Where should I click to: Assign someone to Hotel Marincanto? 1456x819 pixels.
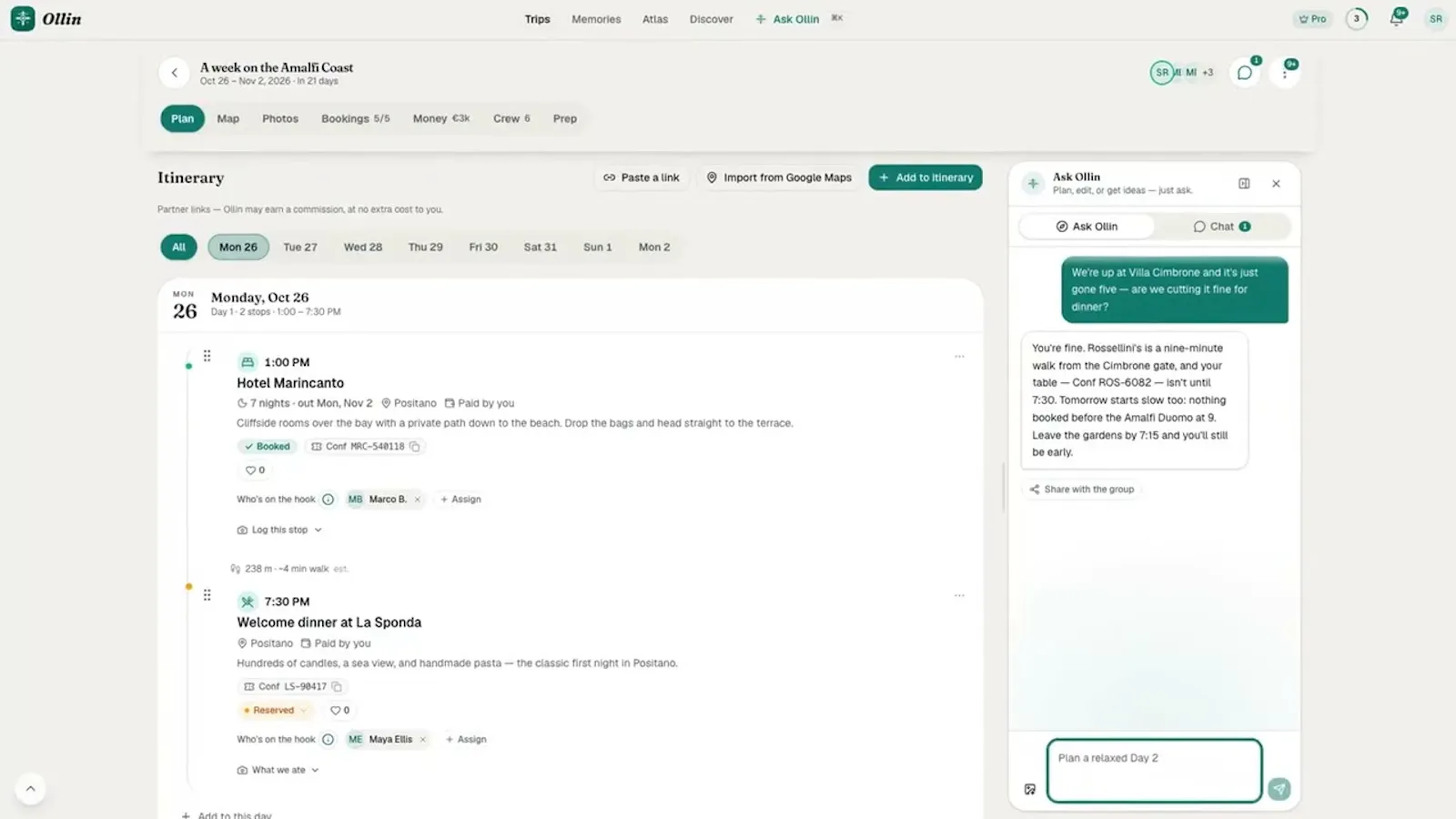tap(460, 500)
